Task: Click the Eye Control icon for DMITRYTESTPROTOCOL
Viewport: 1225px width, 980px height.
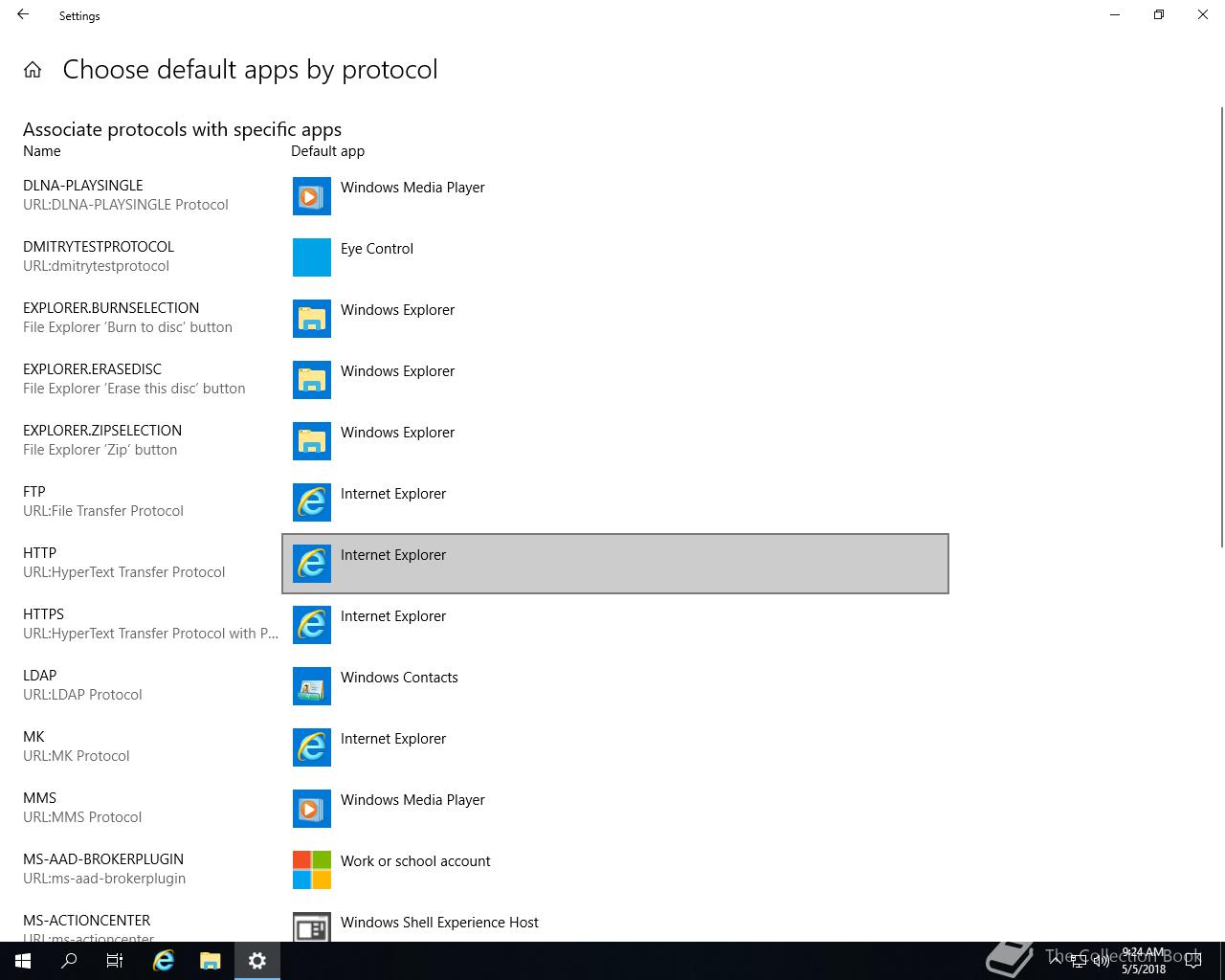Action: (312, 257)
